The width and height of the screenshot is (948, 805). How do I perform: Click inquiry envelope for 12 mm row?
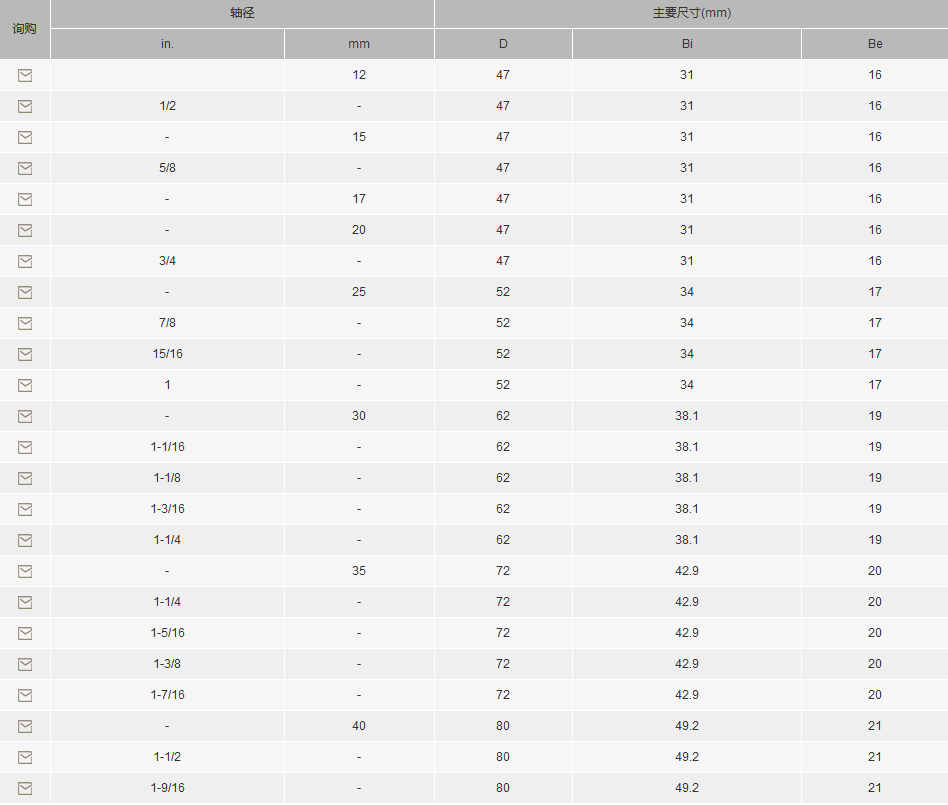[25, 75]
